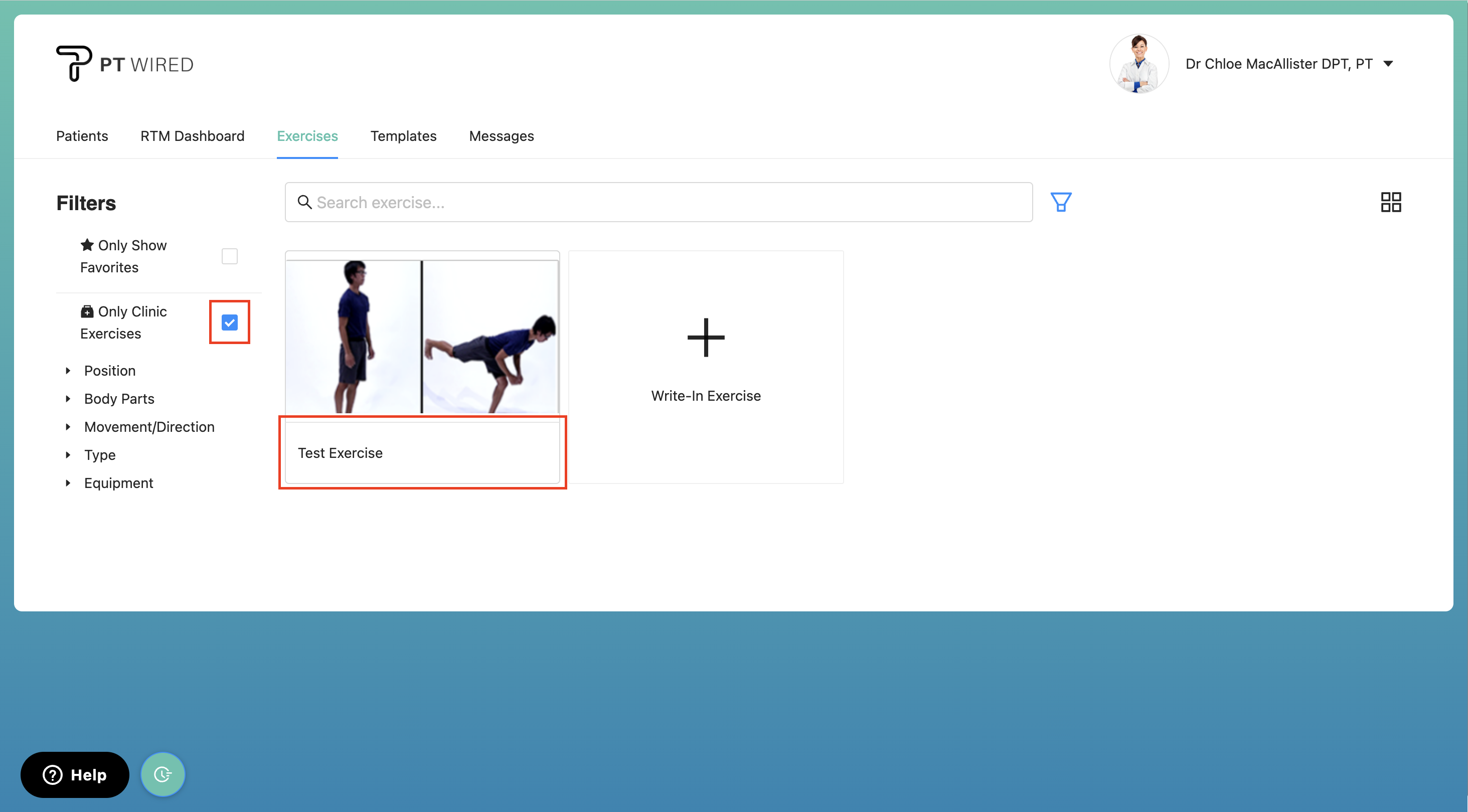This screenshot has width=1468, height=812.
Task: Expand the Body Parts filter section
Action: (x=119, y=398)
